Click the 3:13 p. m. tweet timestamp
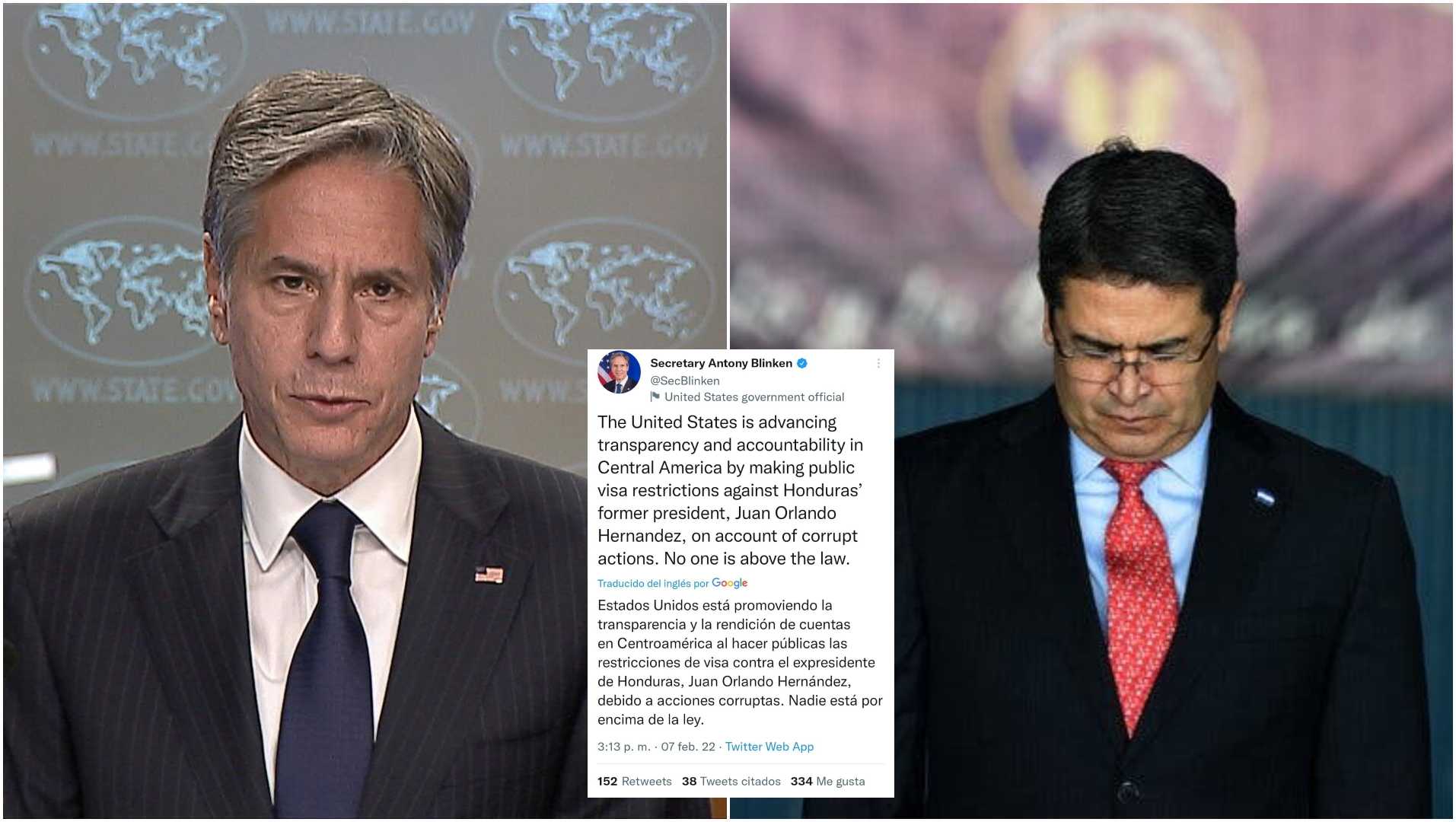Viewport: 1456px width, 822px height. (x=624, y=747)
